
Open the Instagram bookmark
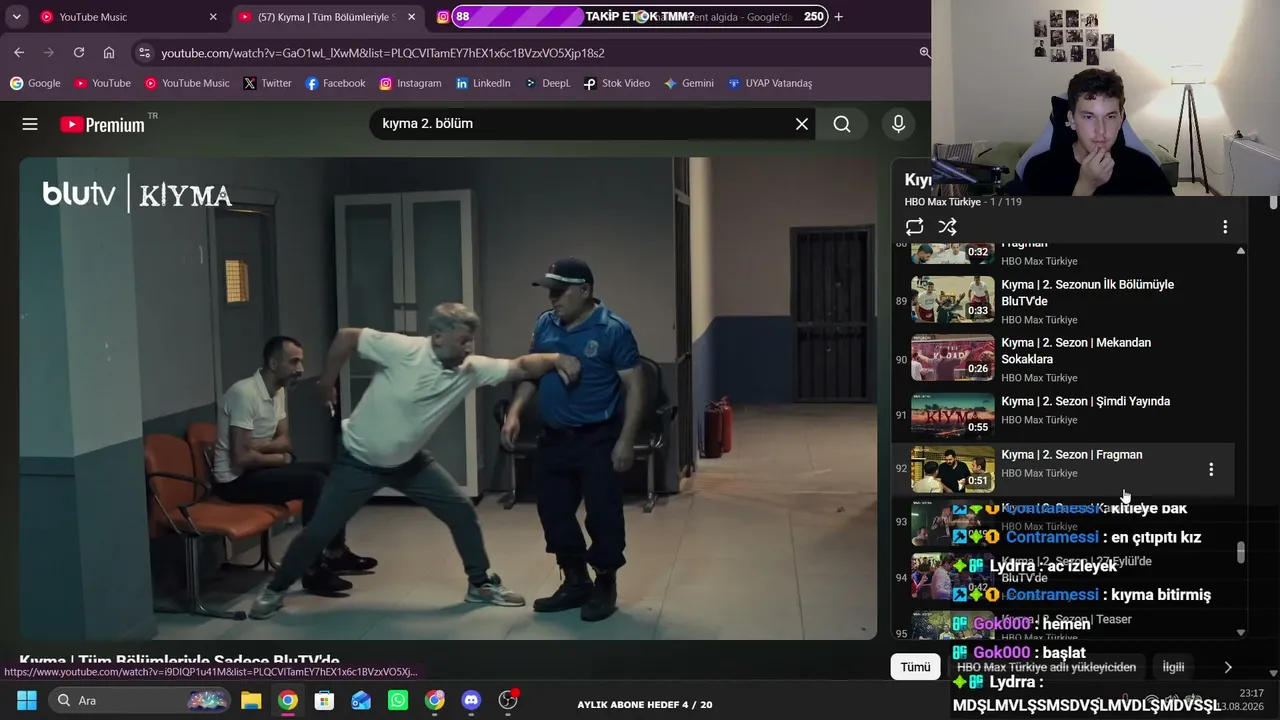tap(410, 83)
